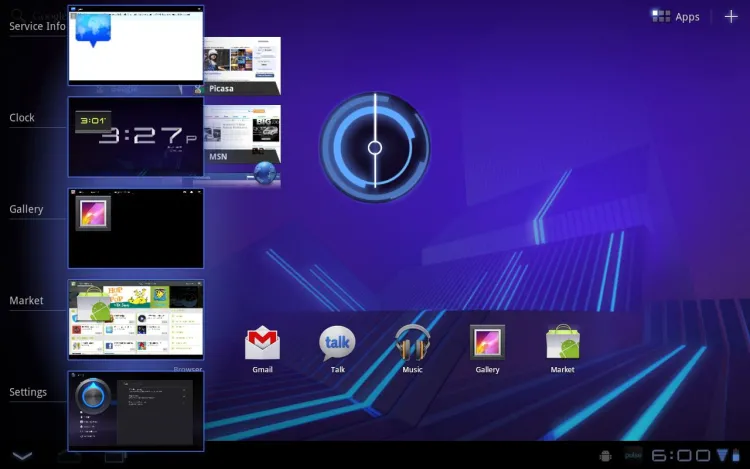750x469 pixels.
Task: Tap the circular analog clock widget
Action: coord(375,148)
